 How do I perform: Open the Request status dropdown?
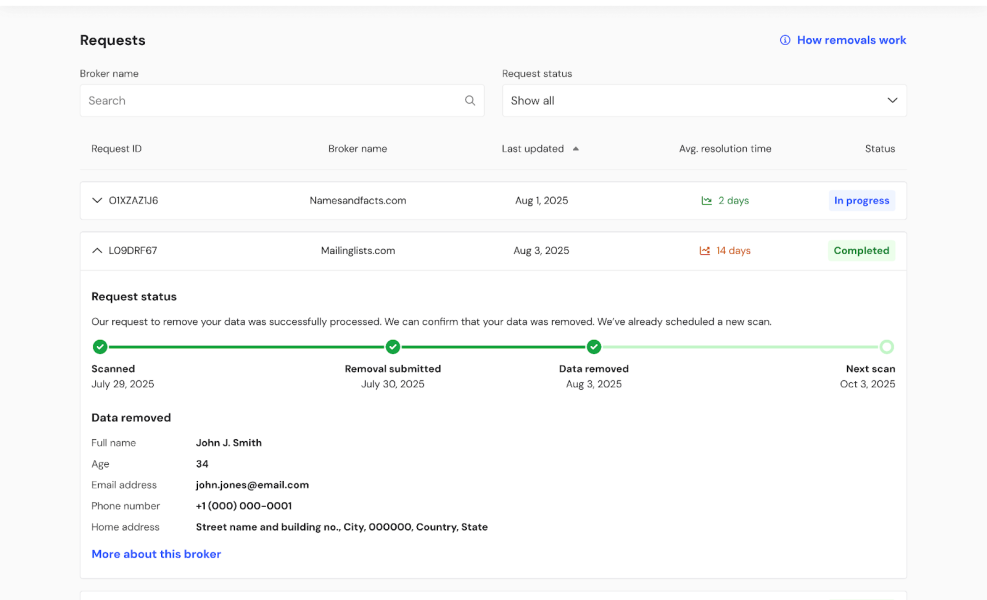[x=704, y=101]
